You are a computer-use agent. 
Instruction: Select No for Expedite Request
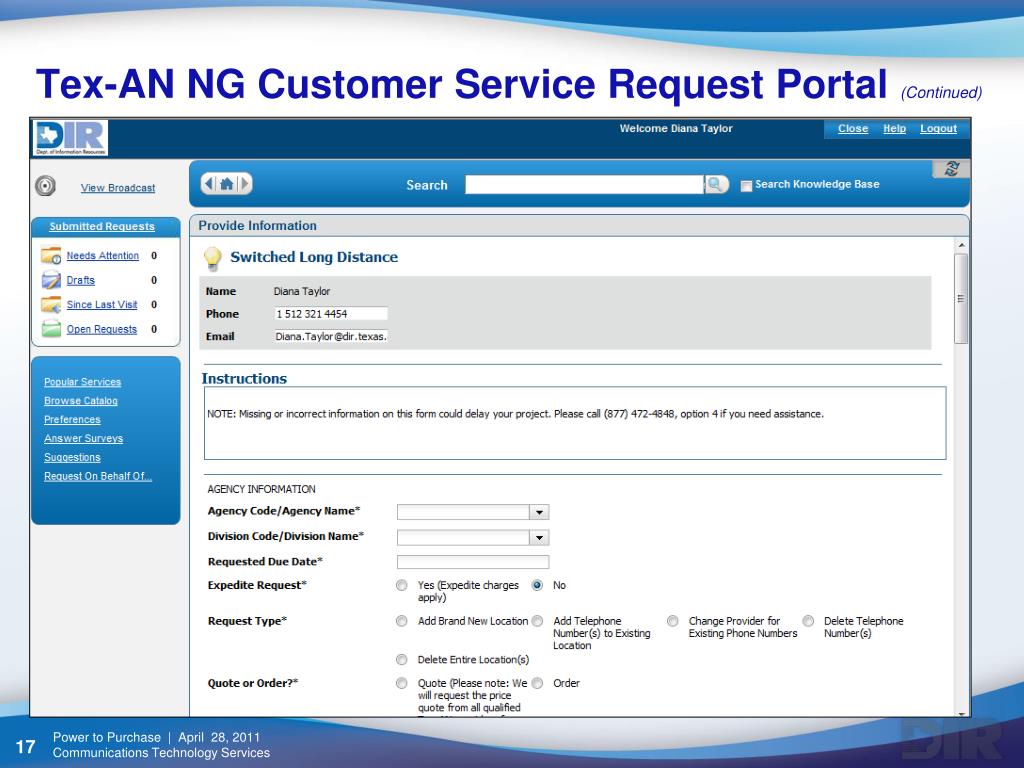click(537, 585)
